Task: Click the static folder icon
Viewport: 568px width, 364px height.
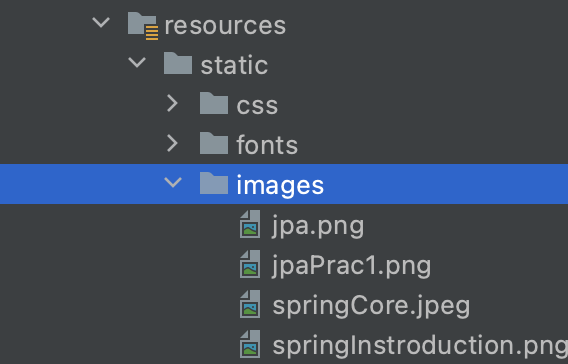Action: point(178,63)
